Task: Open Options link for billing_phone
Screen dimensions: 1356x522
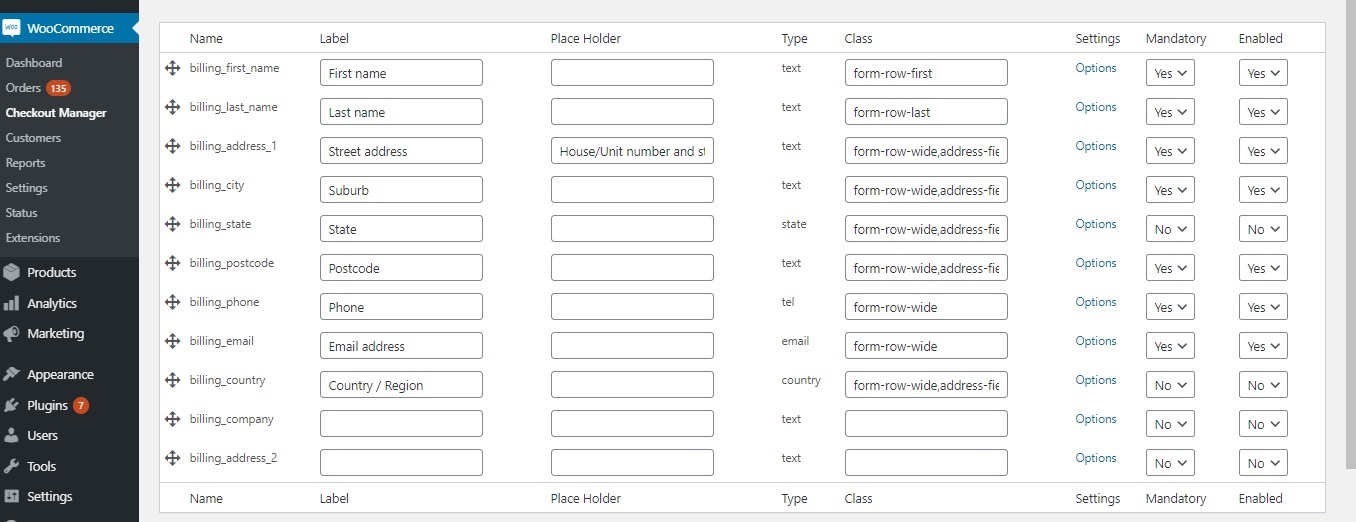Action: coord(1096,302)
